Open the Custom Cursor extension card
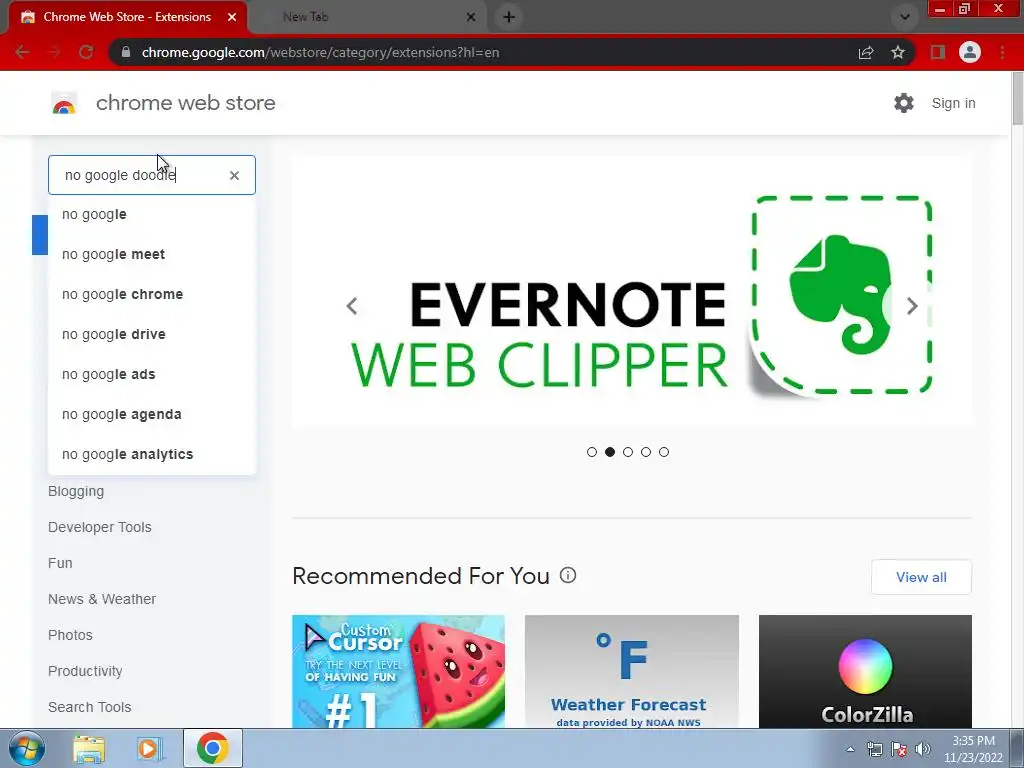 click(x=398, y=671)
